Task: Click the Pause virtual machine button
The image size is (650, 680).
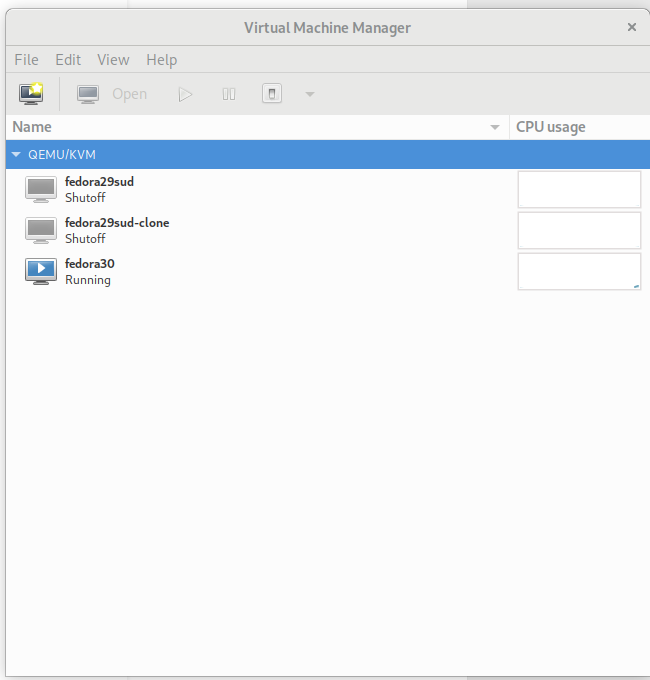Action: (229, 94)
